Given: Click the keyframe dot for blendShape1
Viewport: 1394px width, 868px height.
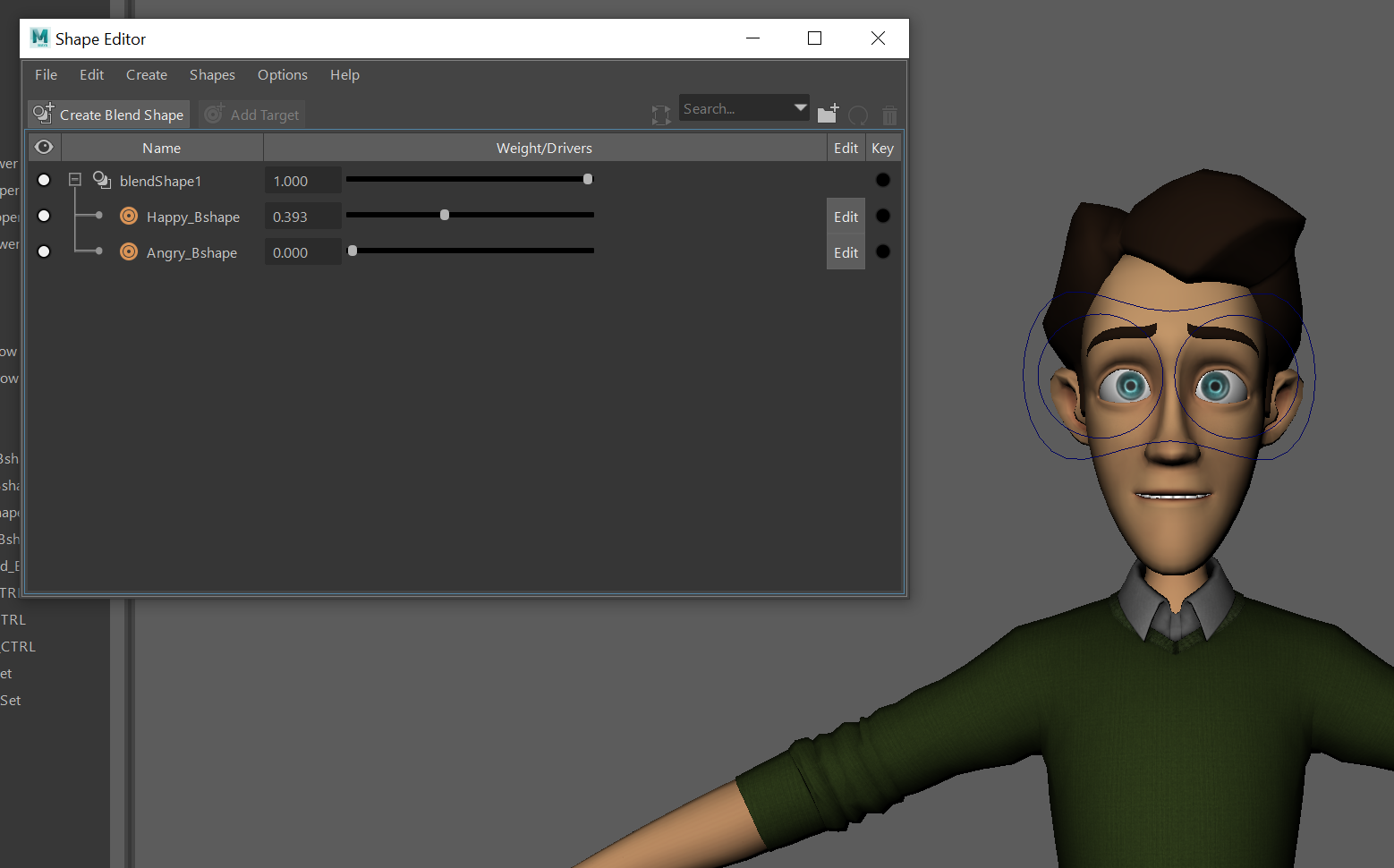Looking at the screenshot, I should tap(883, 179).
